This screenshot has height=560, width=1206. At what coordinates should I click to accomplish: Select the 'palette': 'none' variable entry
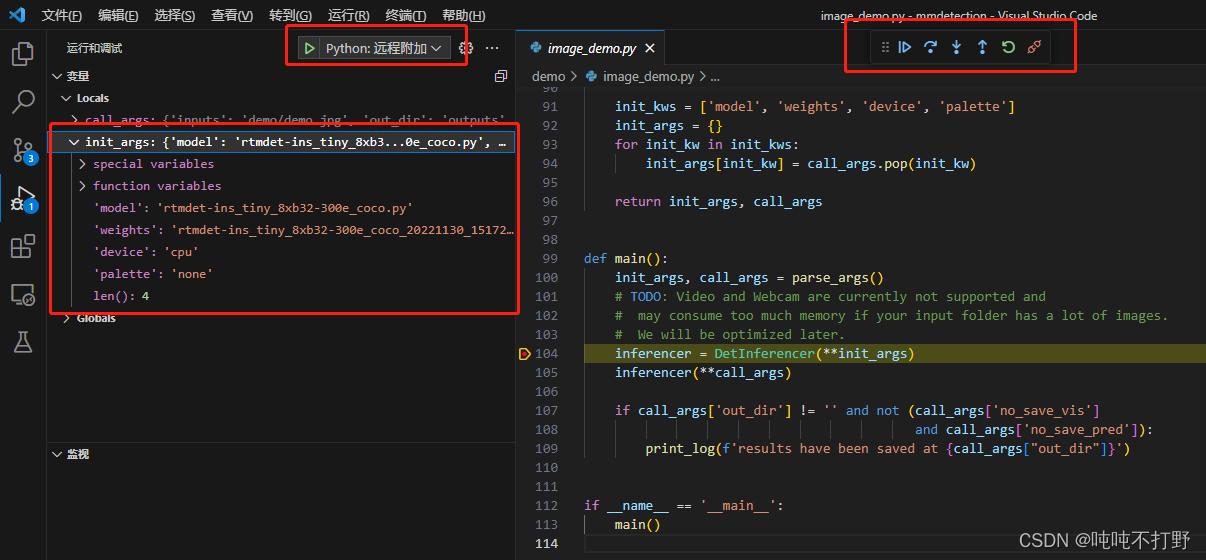(x=282, y=274)
